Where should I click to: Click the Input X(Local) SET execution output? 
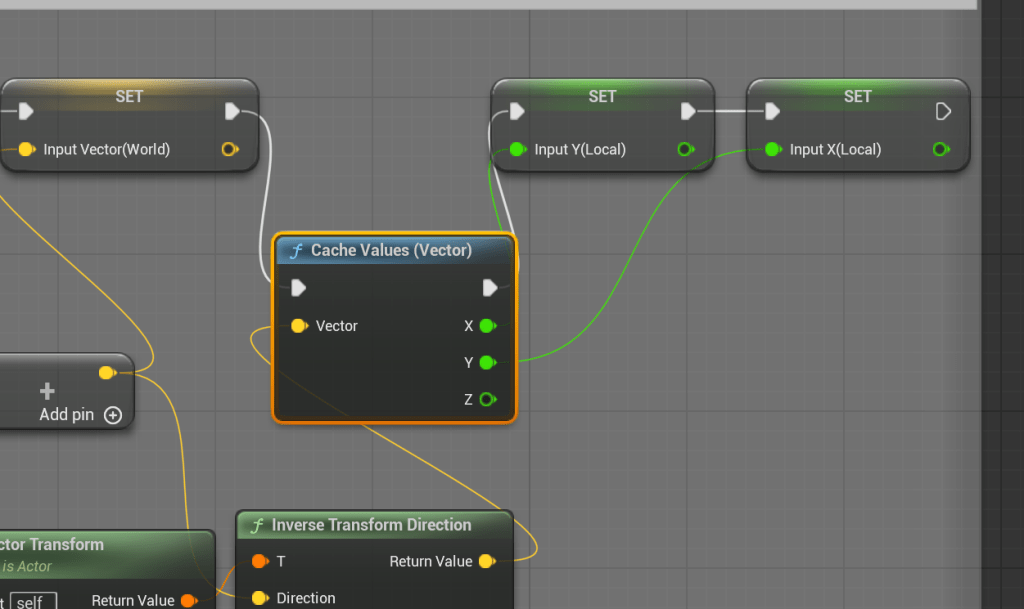coord(942,111)
